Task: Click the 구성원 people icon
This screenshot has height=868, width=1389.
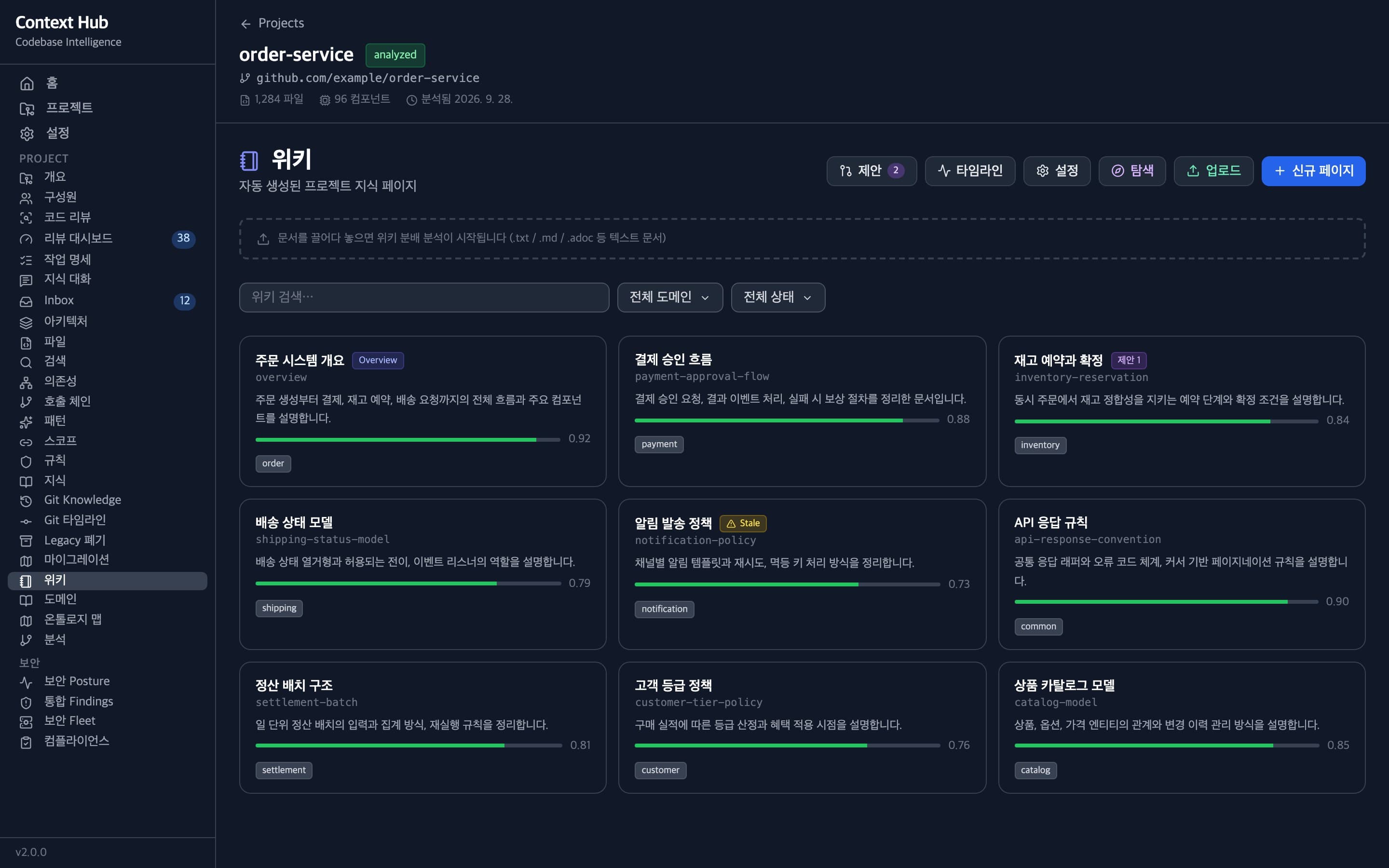Action: (26, 198)
